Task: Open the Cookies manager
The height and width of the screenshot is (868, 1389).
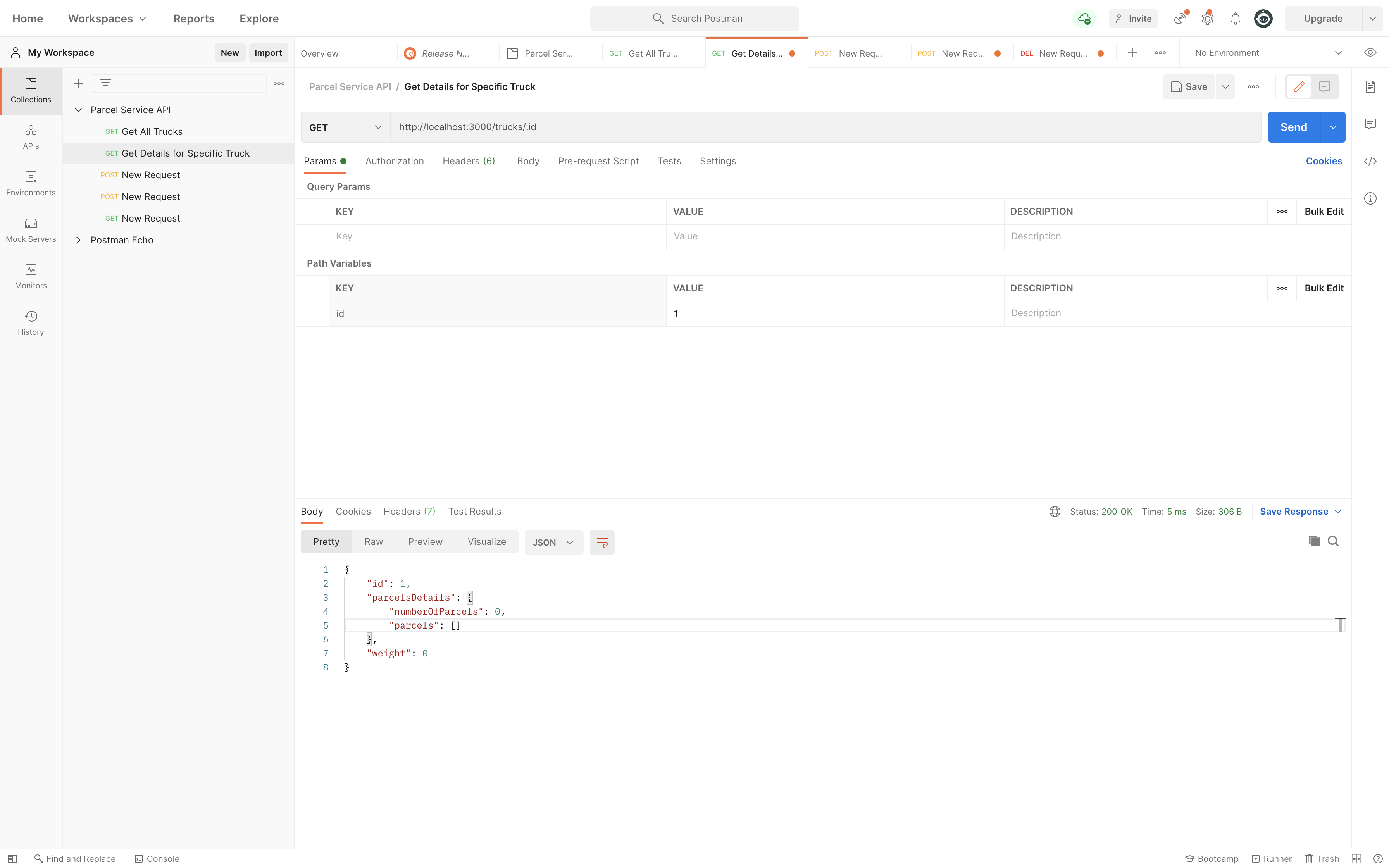Action: (x=1324, y=161)
